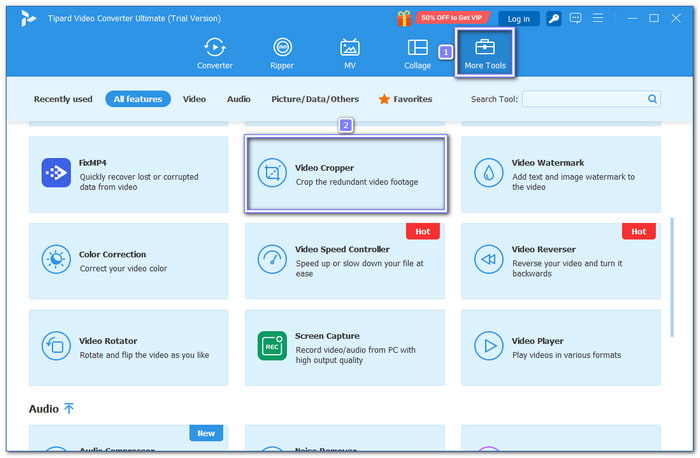Screen dimensions: 700x458
Task: Click 'Play videos in various formats' text
Action: (567, 355)
